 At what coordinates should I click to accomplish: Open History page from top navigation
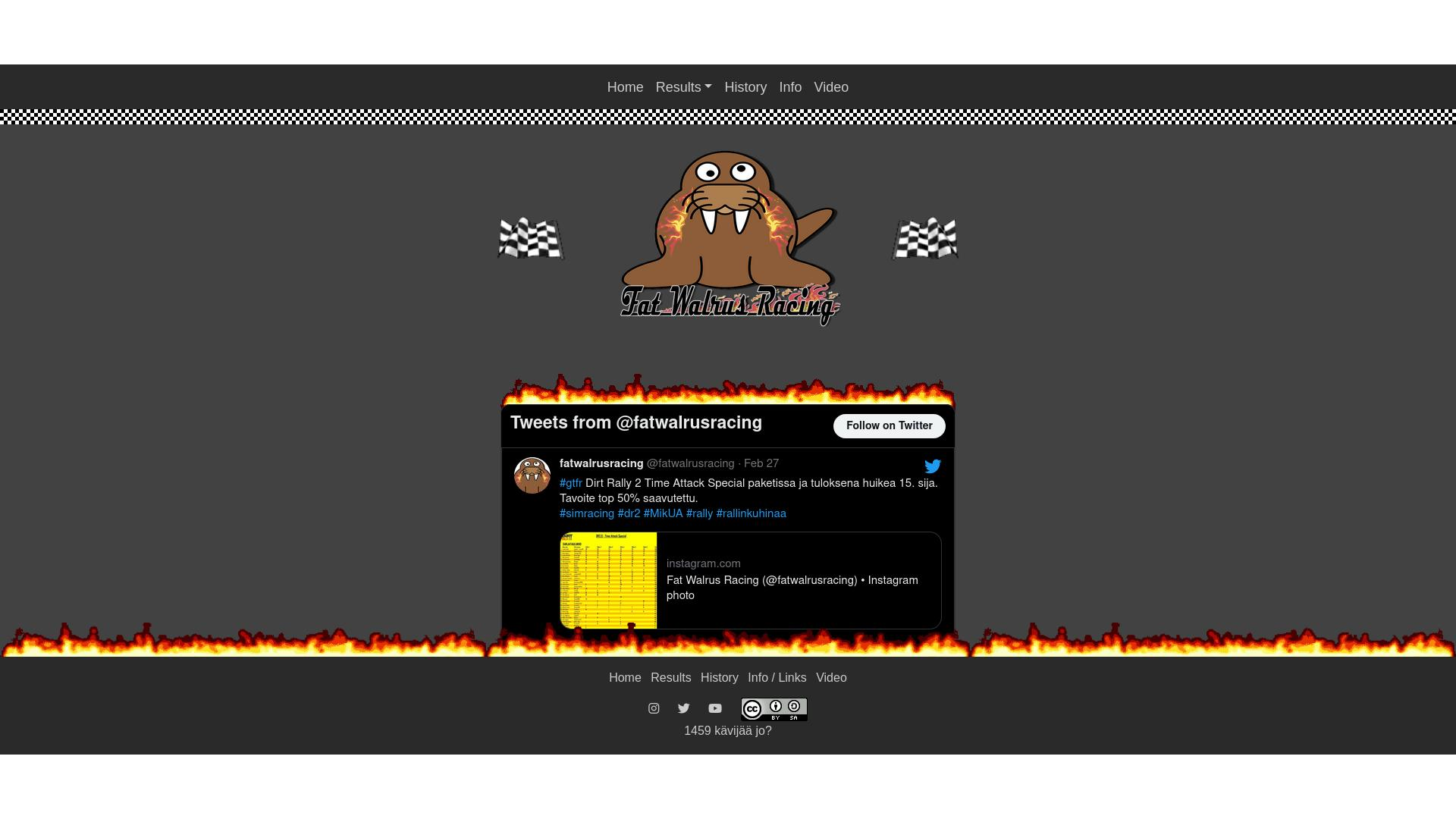tap(745, 87)
